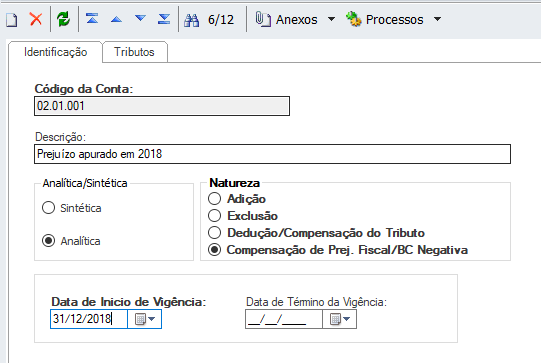Switch to the Tributos tab

135,52
